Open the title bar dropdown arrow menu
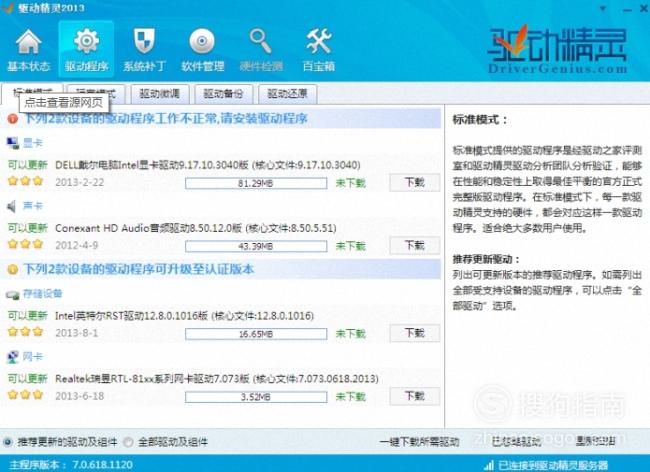The height and width of the screenshot is (472, 650). tap(603, 8)
